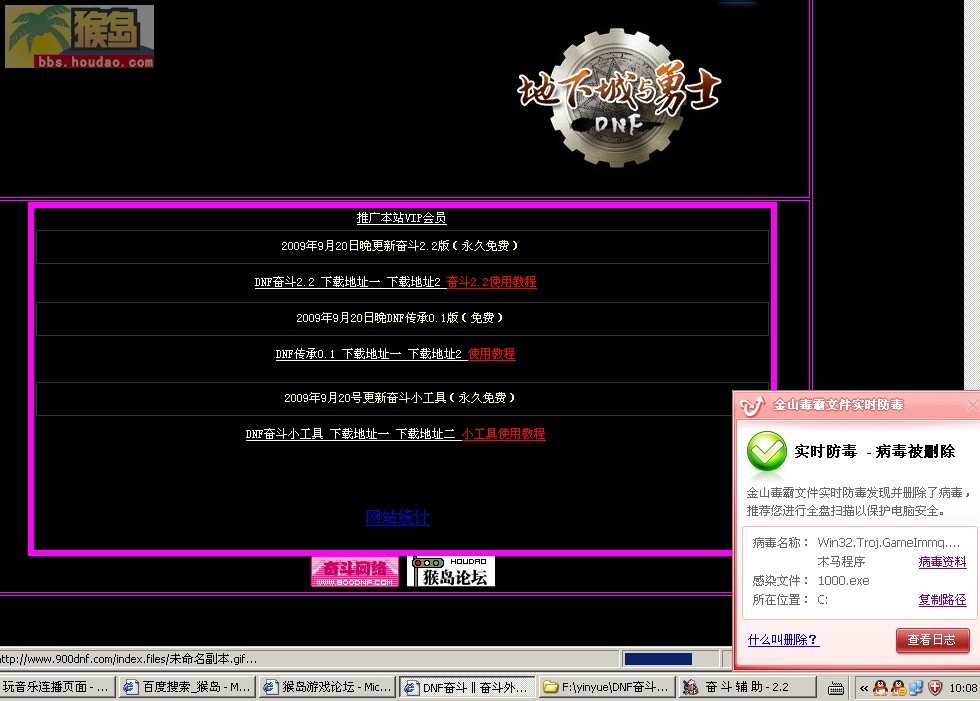Open 下载地址2 in the DNF传承0.1 row
The height and width of the screenshot is (701, 980).
(434, 354)
